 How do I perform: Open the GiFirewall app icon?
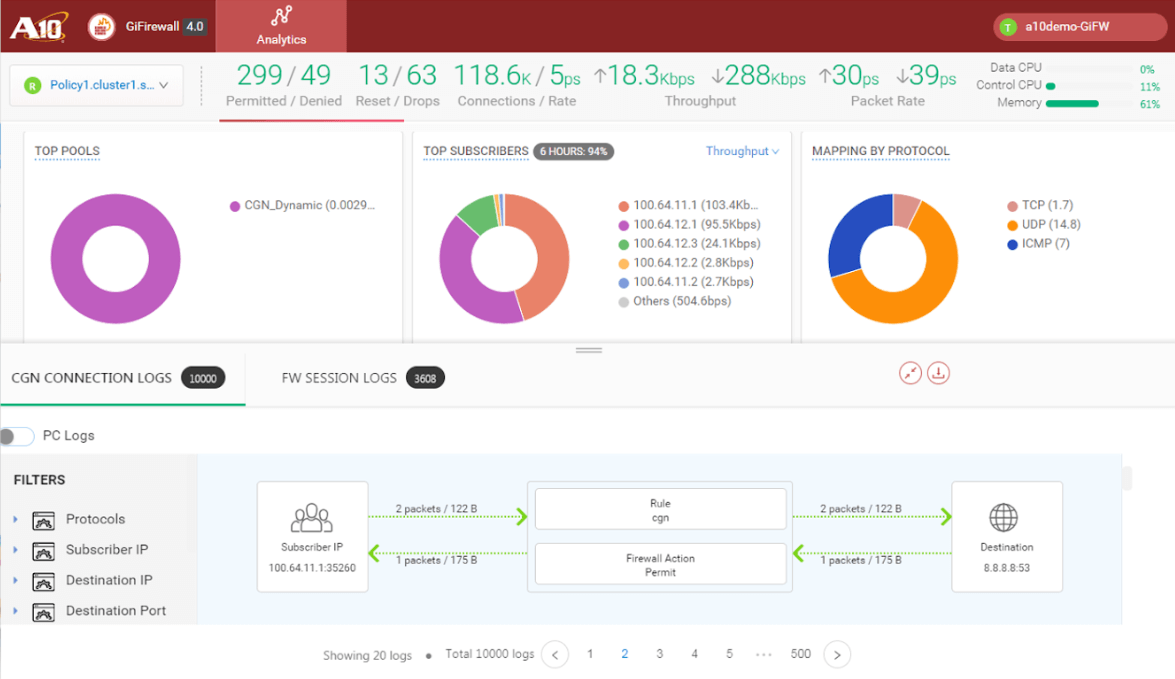pos(102,27)
